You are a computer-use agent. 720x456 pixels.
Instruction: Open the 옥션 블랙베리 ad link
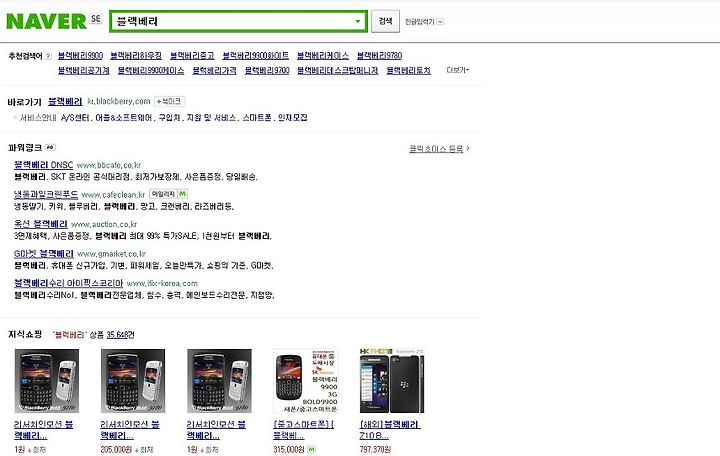40,224
